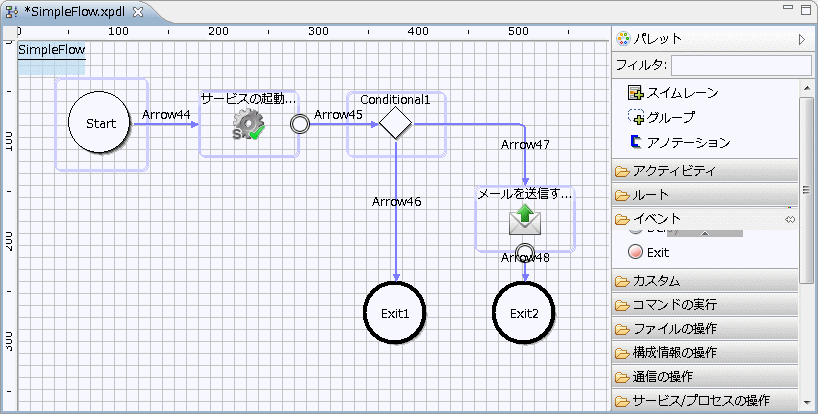
Task: Click the output port circle before Arrow45
Action: (x=300, y=124)
